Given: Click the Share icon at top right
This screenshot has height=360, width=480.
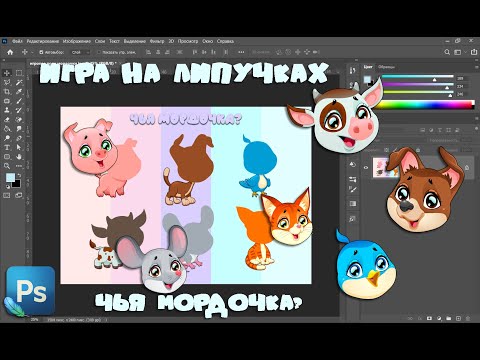Looking at the screenshot, I should (474, 52).
